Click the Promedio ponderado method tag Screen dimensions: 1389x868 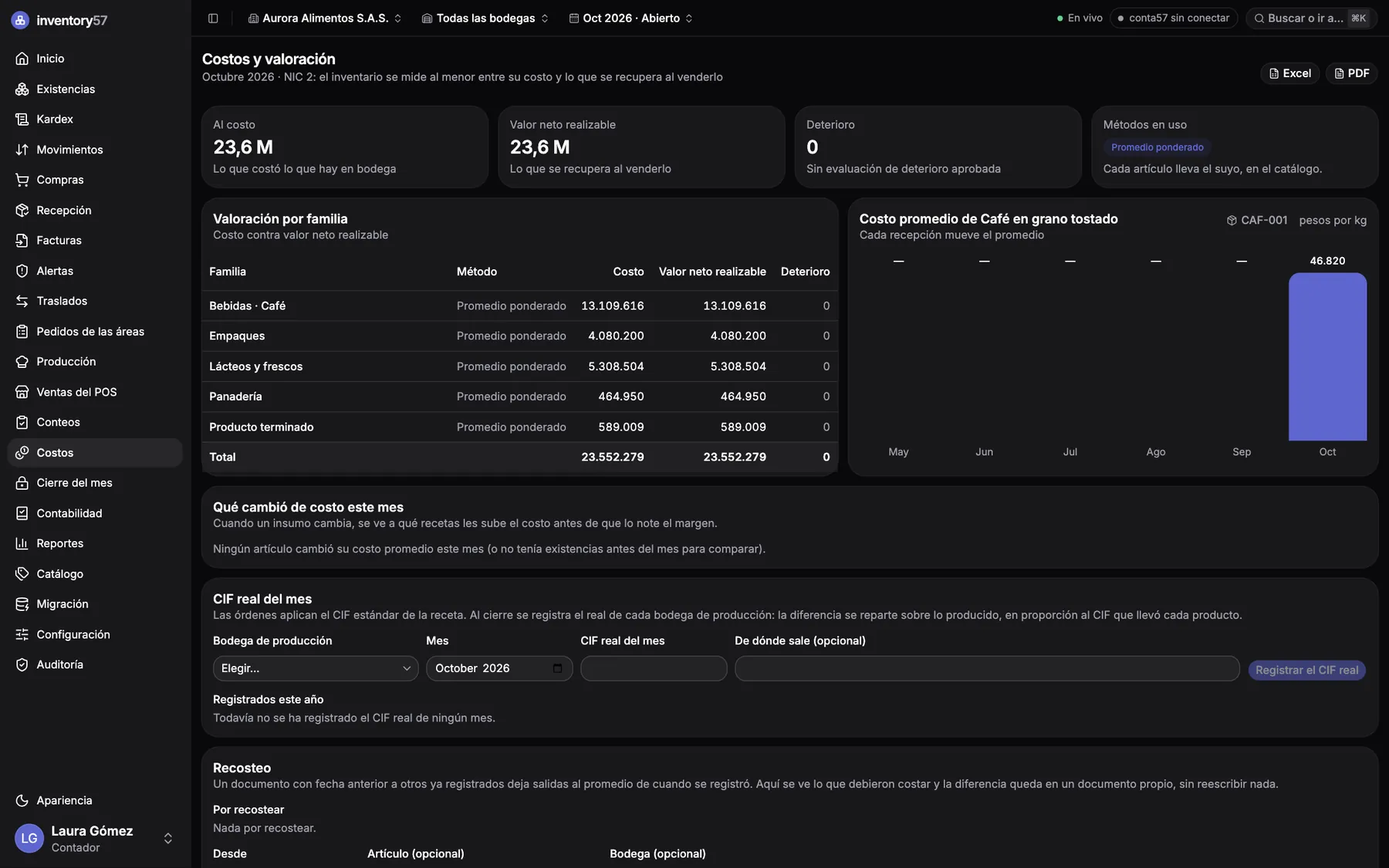pos(1157,147)
